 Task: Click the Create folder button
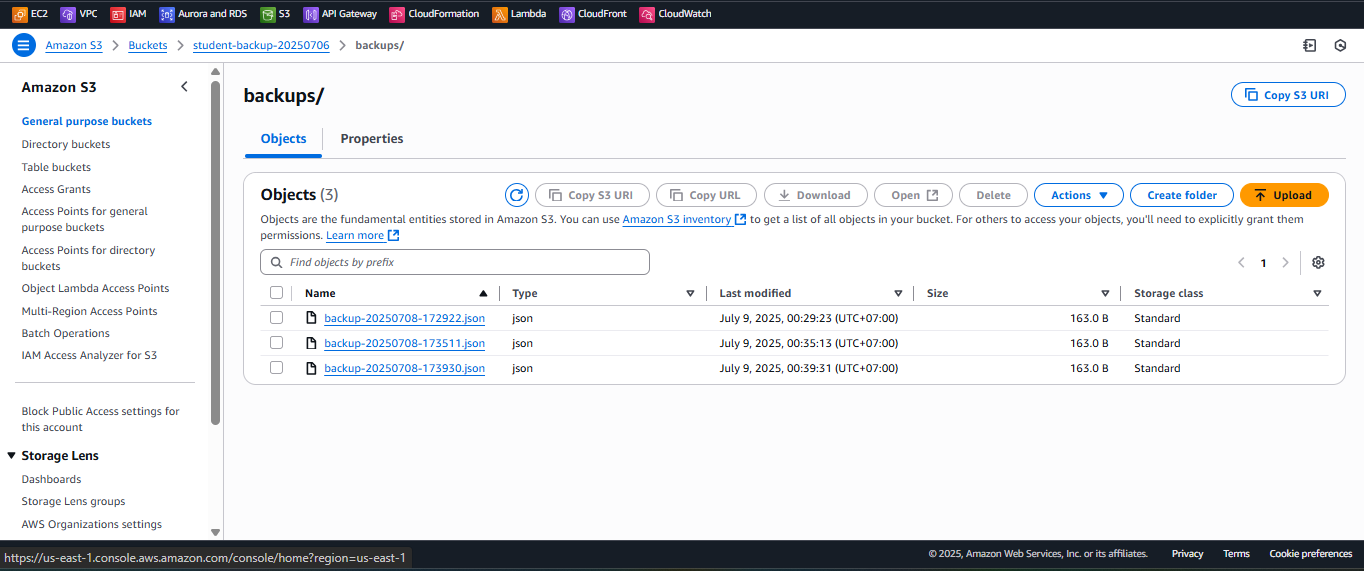tap(1182, 195)
